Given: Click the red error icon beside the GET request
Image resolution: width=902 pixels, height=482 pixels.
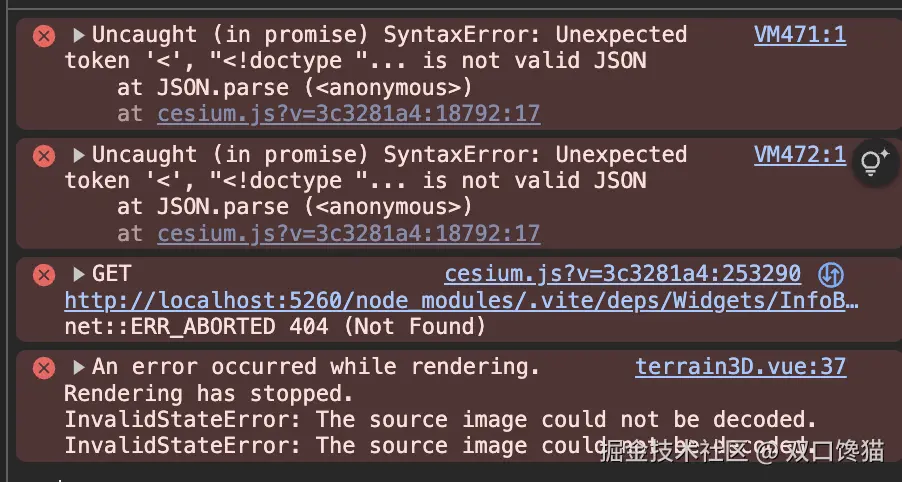Looking at the screenshot, I should click(44, 275).
